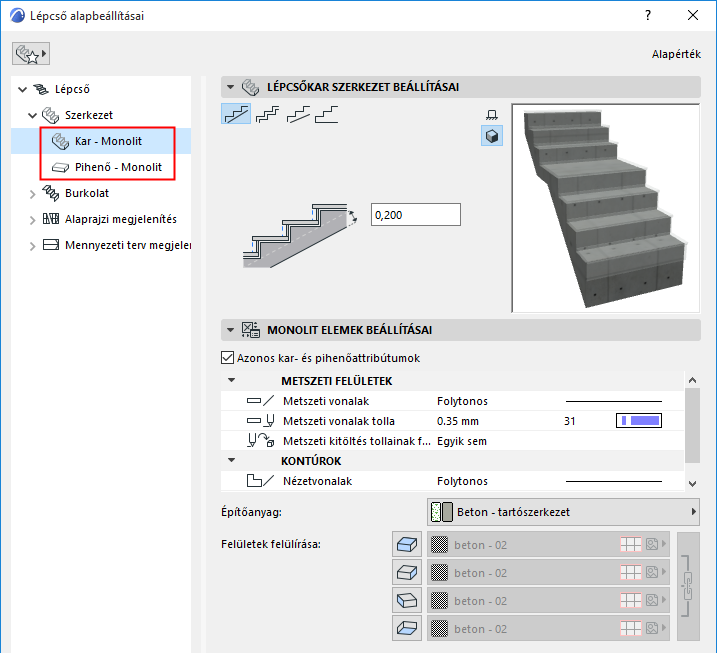Screen dimensions: 717x653
Task: Expand Alaprajzi megjelenítés tree node
Action: pyautogui.click(x=32, y=220)
